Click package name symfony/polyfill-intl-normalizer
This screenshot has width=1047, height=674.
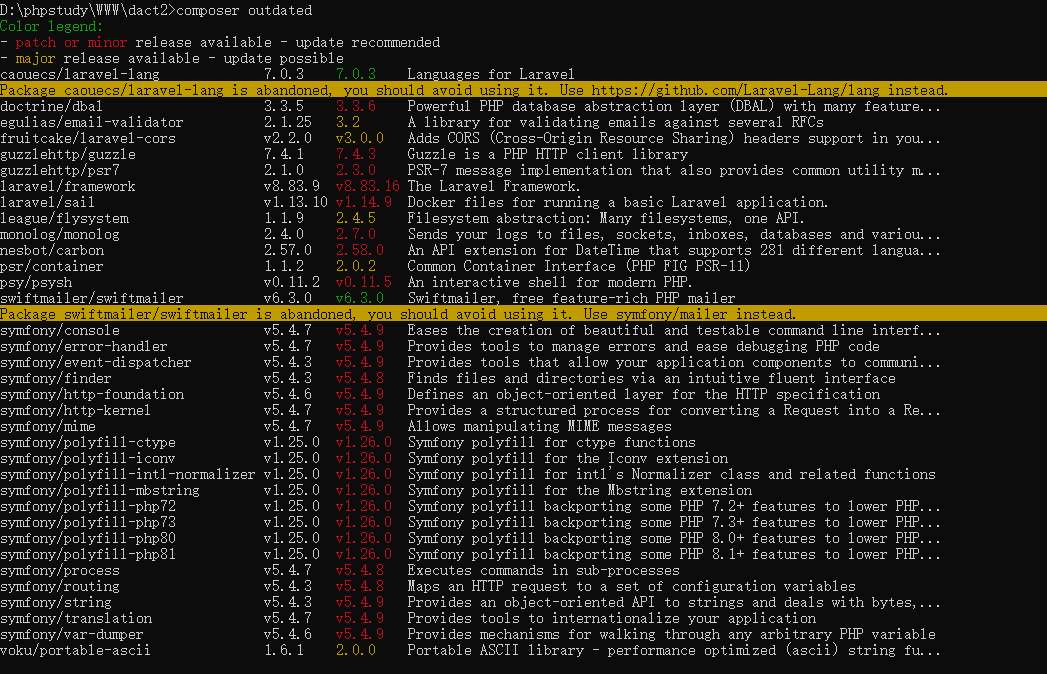coord(128,475)
